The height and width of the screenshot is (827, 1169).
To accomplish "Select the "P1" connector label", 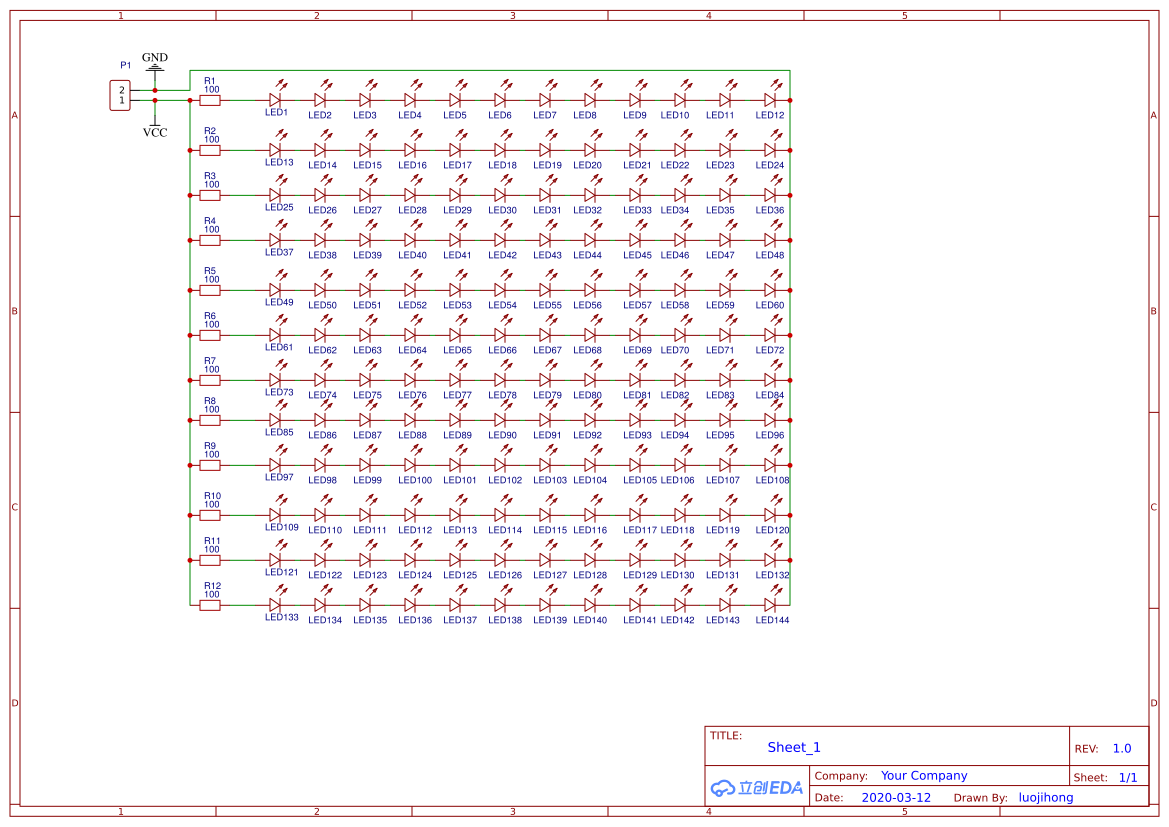I will point(125,66).
